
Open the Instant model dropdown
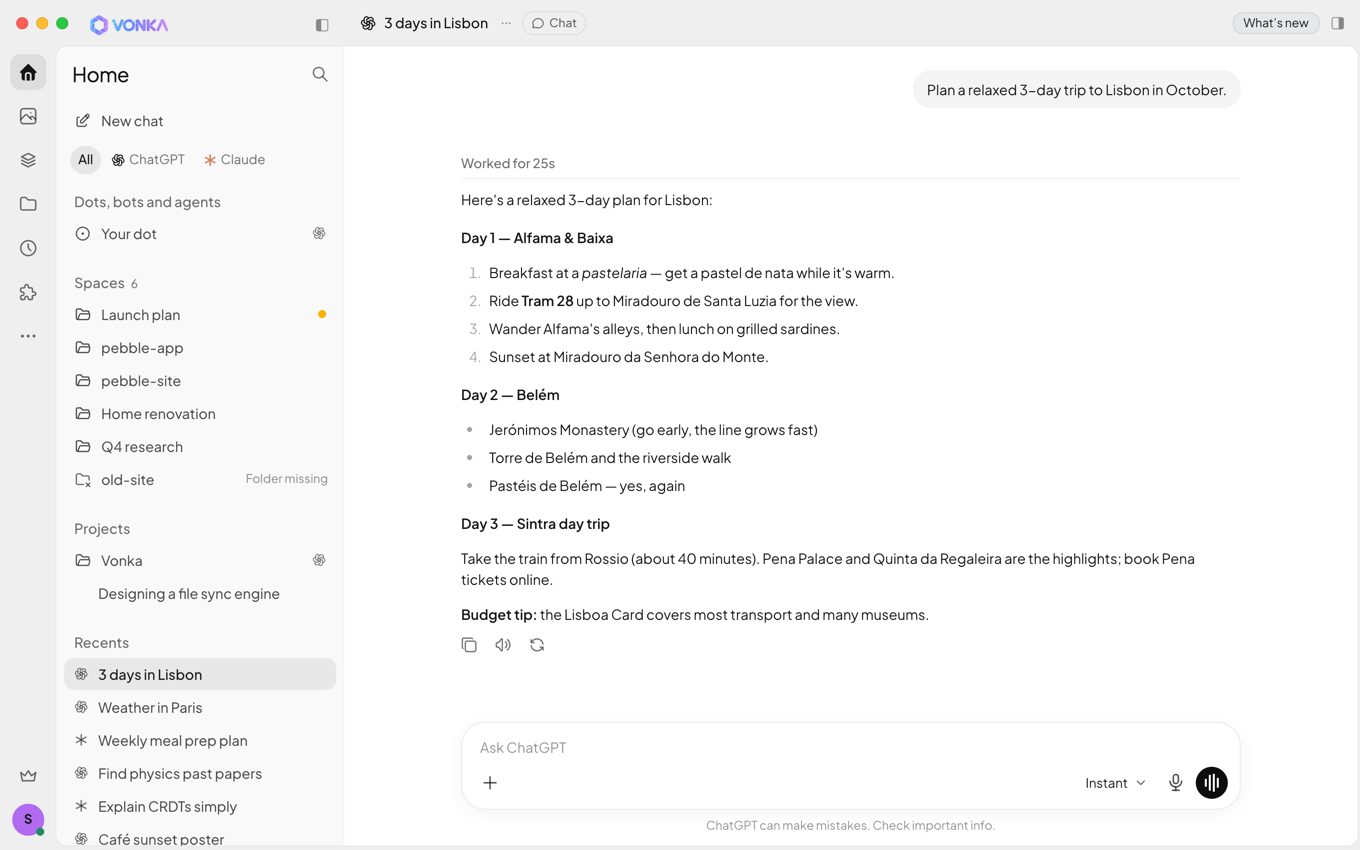[1115, 783]
